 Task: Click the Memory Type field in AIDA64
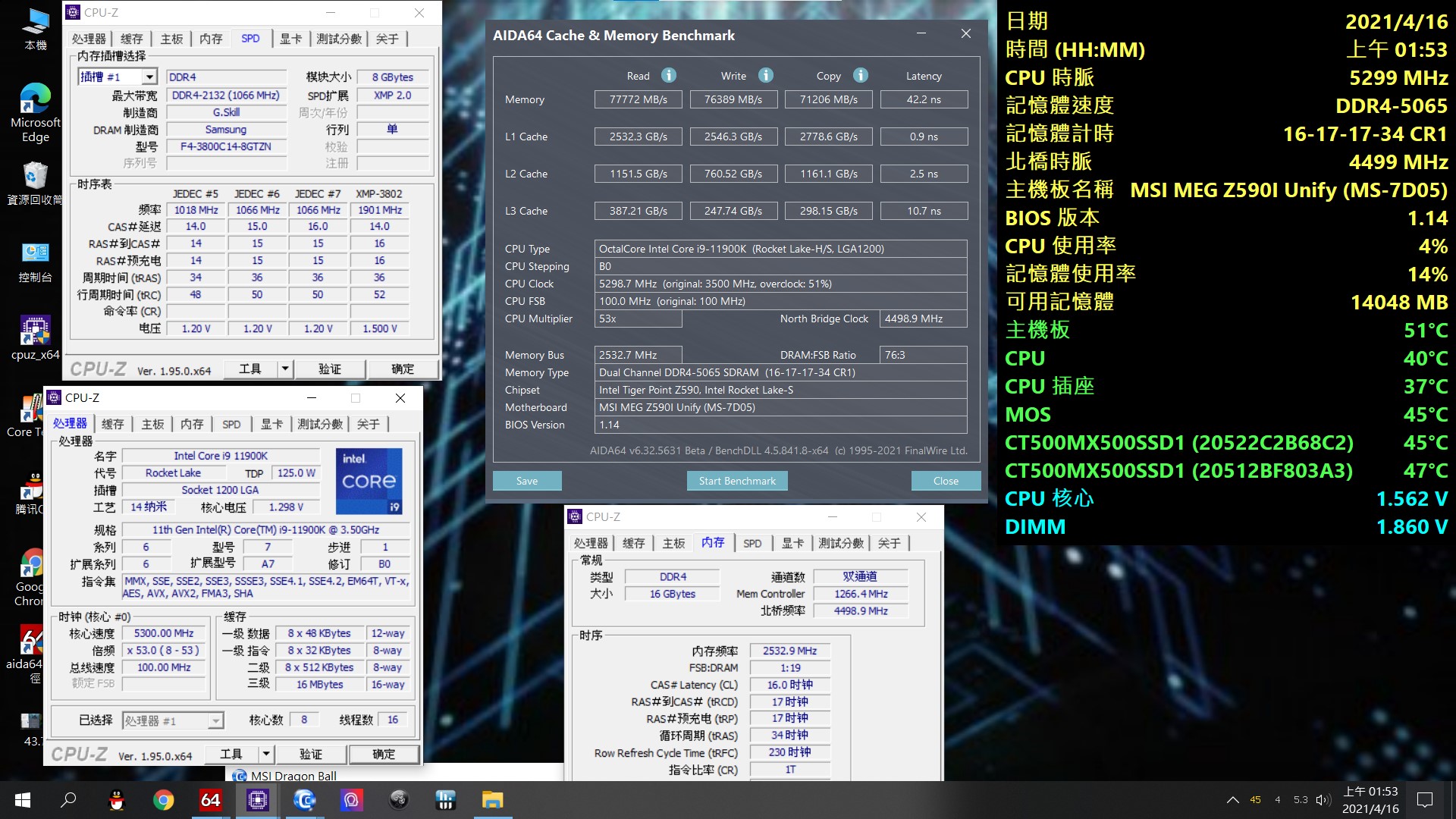[x=780, y=372]
